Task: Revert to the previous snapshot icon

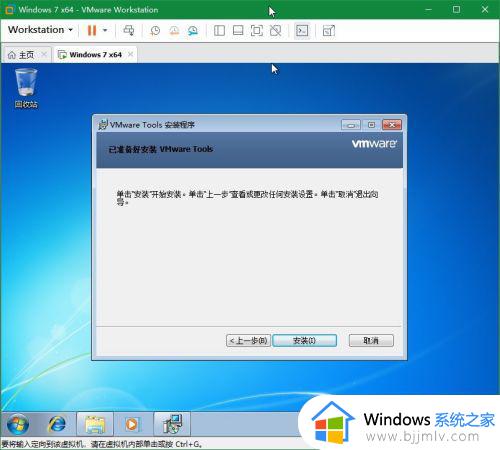Action: pyautogui.click(x=174, y=31)
